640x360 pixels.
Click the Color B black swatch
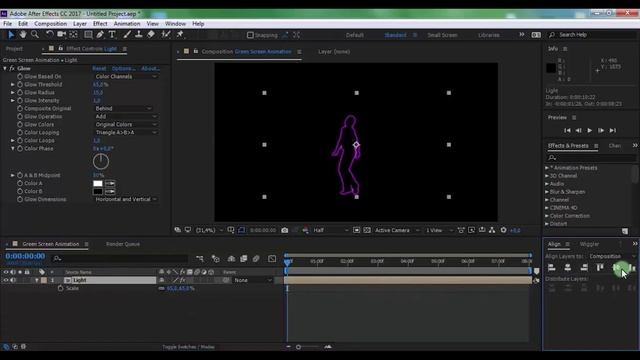[98, 191]
